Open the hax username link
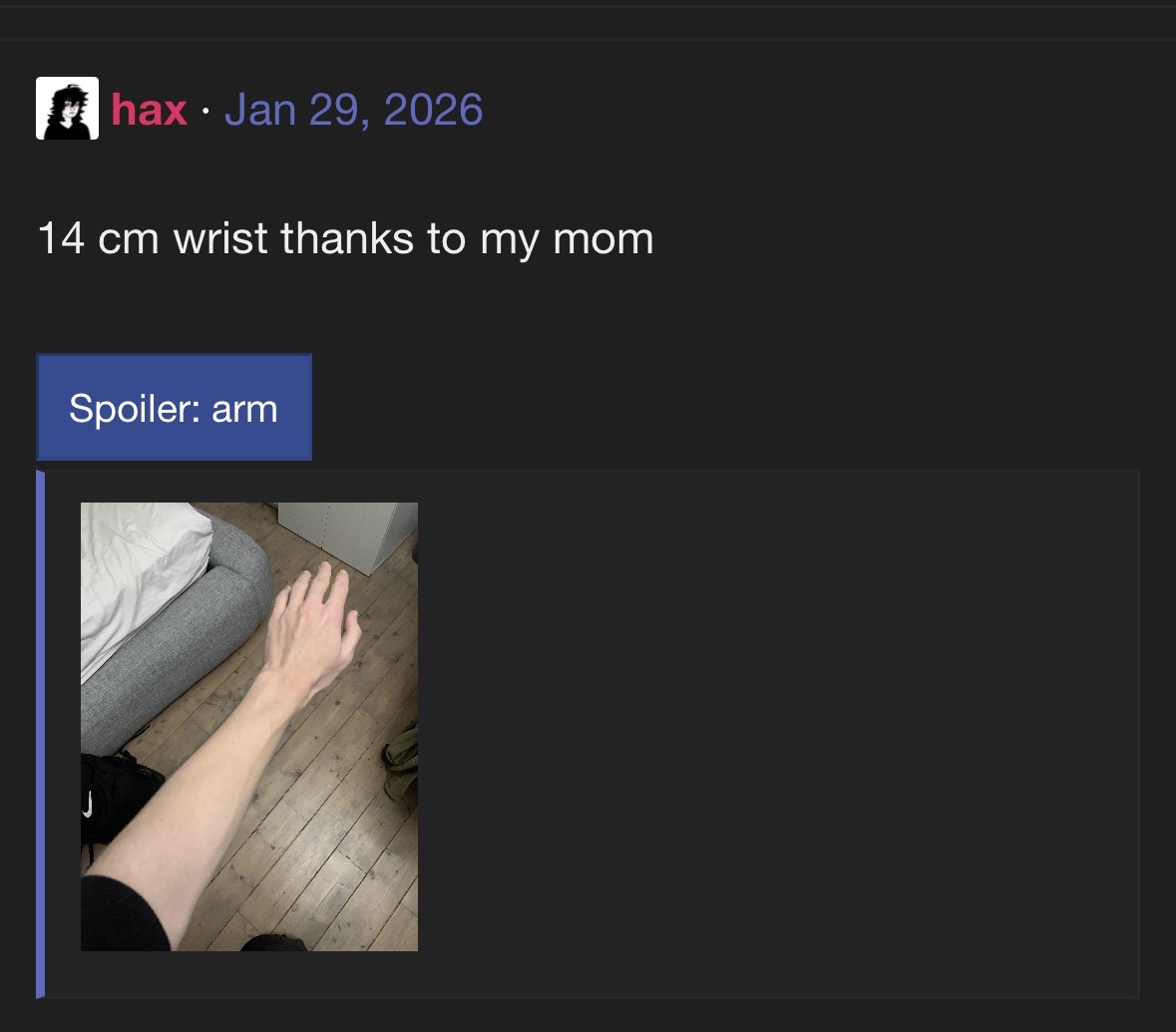This screenshot has height=1032, width=1176. coord(149,110)
